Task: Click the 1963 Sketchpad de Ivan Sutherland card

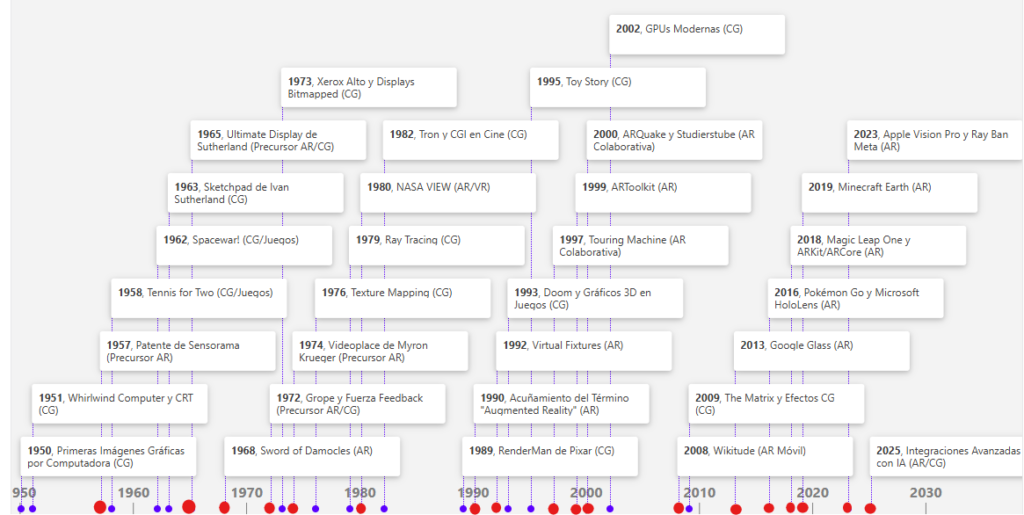Action: (x=255, y=193)
